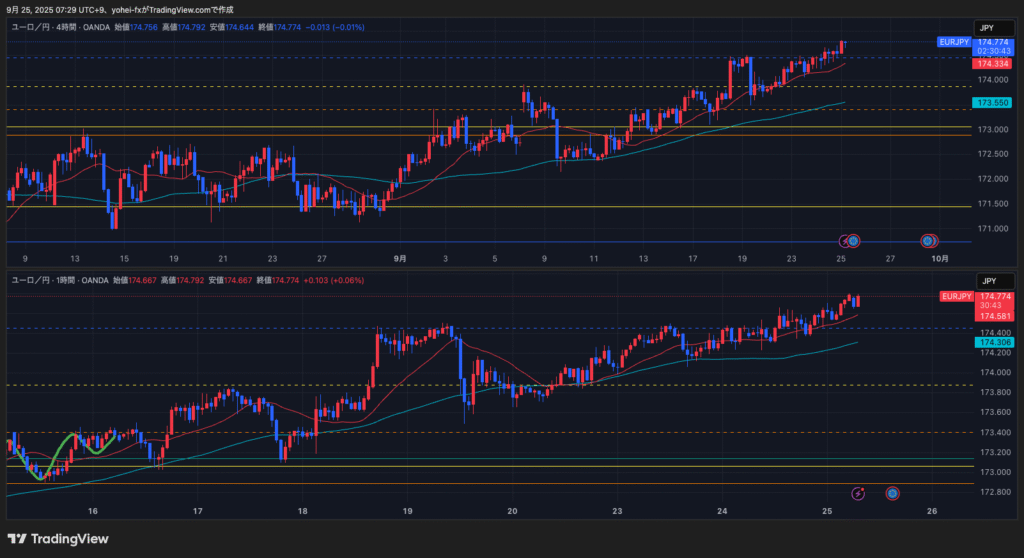Click the 10月 label on the 4-hour time axis
The width and height of the screenshot is (1024, 558).
click(x=940, y=257)
